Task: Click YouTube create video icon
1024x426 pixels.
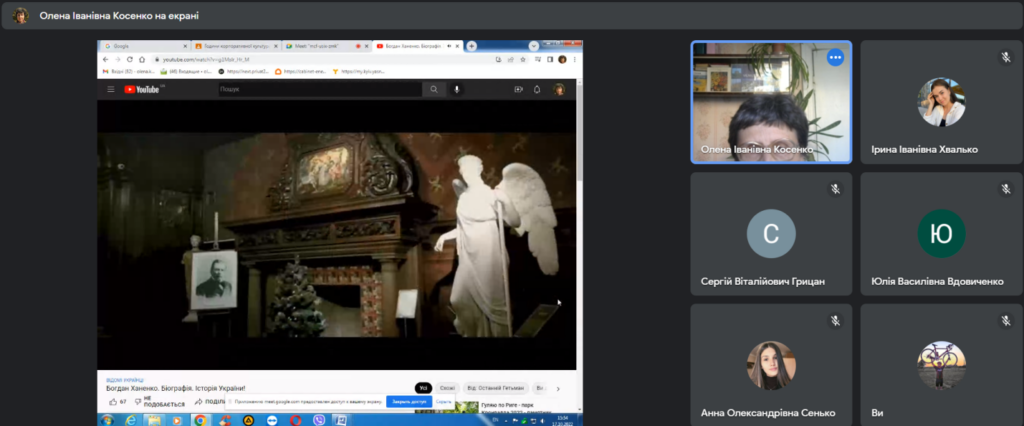Action: (x=518, y=89)
